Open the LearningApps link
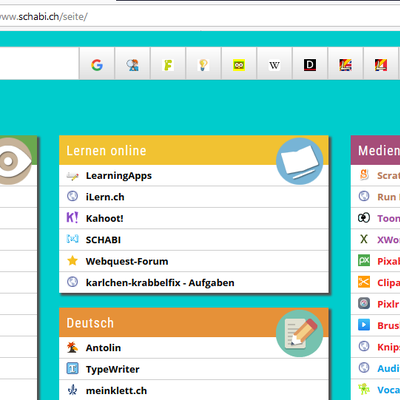 click(x=119, y=176)
